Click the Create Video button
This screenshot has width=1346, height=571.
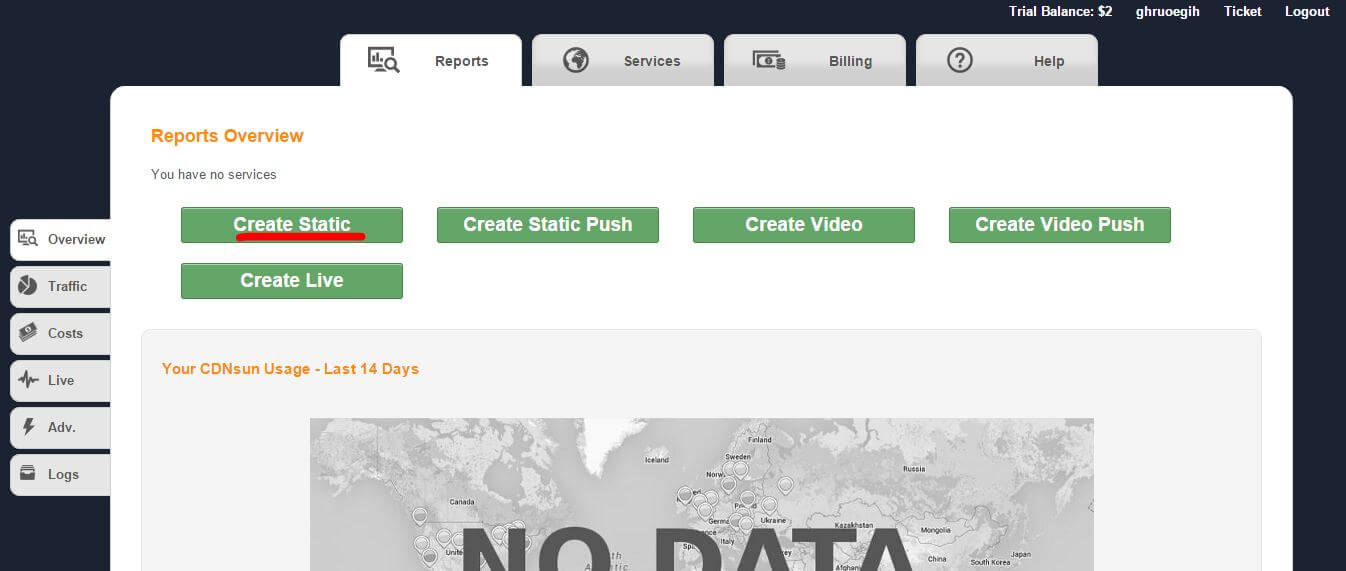pos(804,225)
